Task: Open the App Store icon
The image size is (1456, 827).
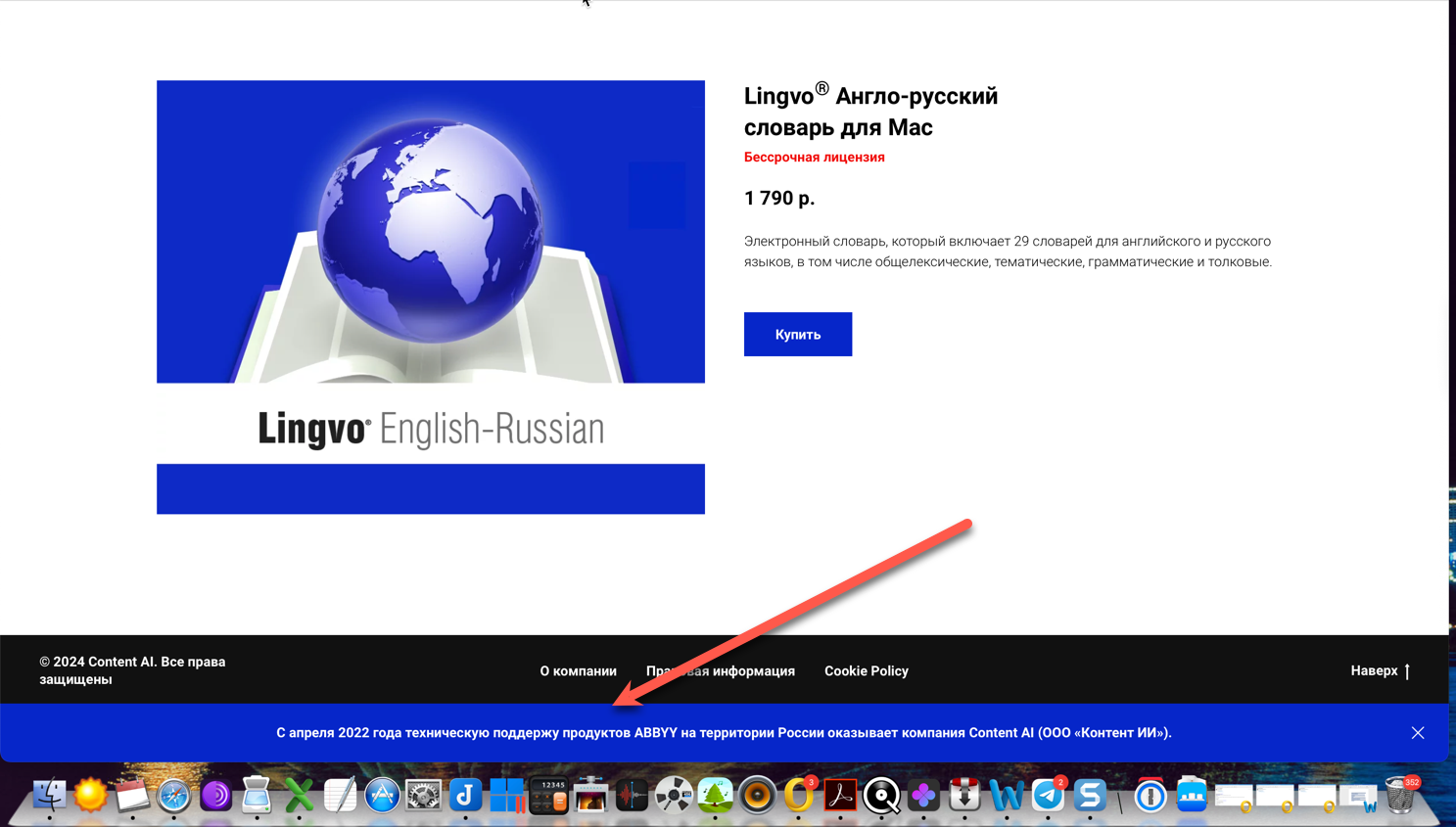Action: pos(382,795)
